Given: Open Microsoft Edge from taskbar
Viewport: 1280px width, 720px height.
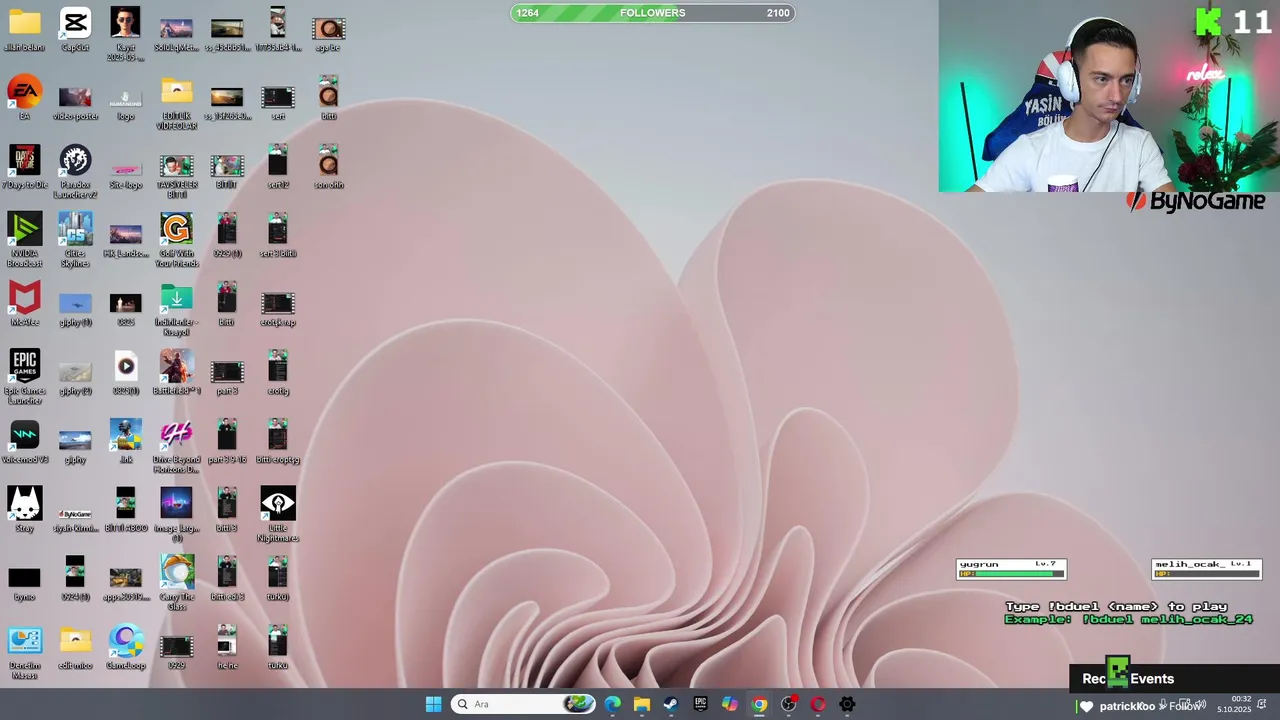Looking at the screenshot, I should click(x=612, y=704).
